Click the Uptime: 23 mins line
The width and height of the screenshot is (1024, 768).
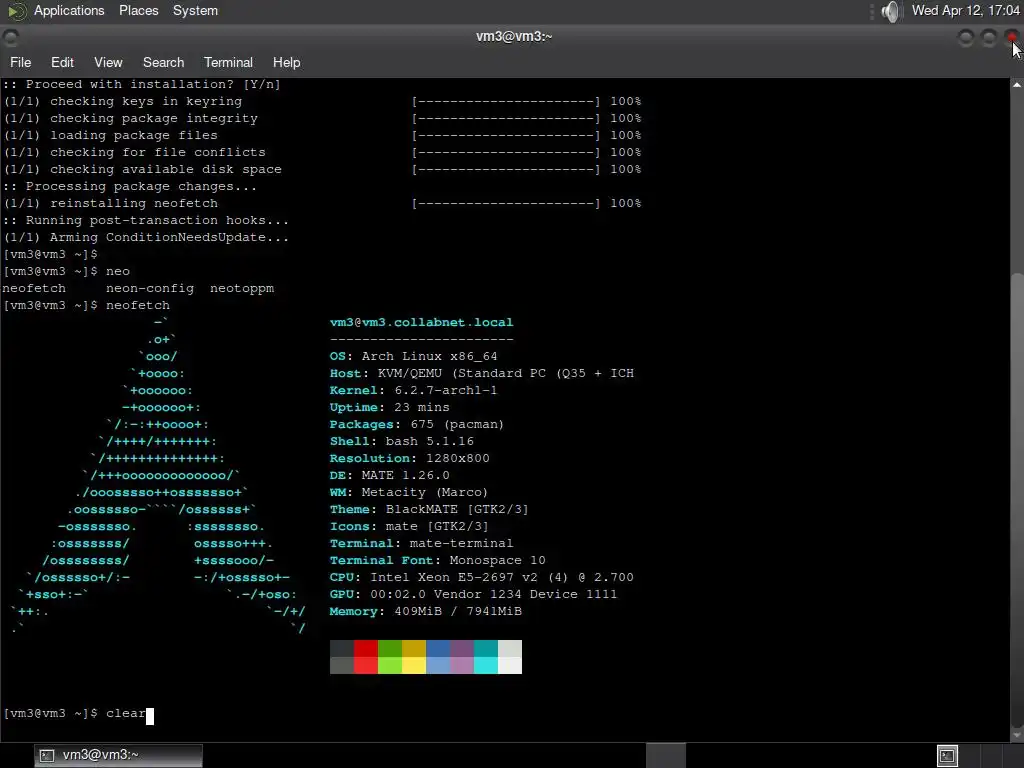tap(389, 408)
